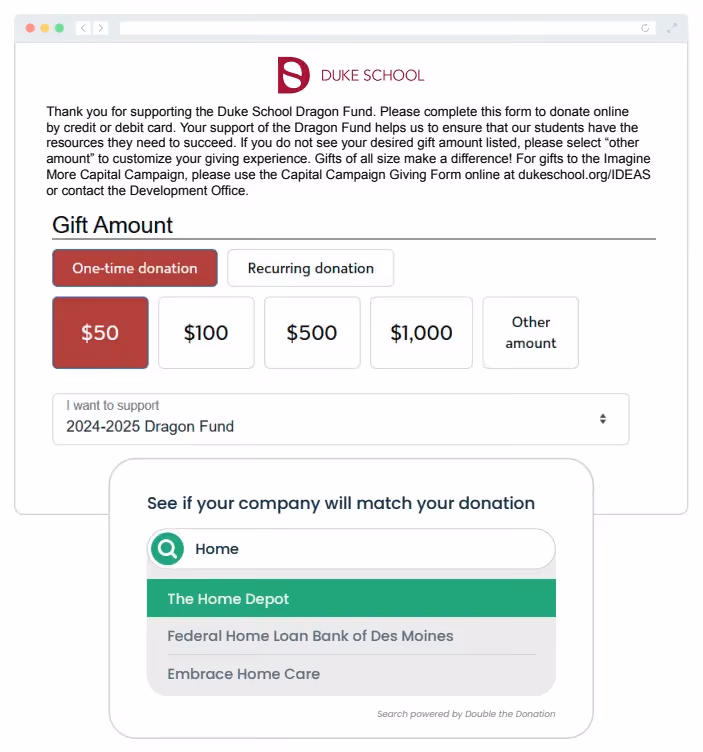Viewport: 703px width, 752px height.
Task: Choose Embrace Home Care from results
Action: pos(351,674)
